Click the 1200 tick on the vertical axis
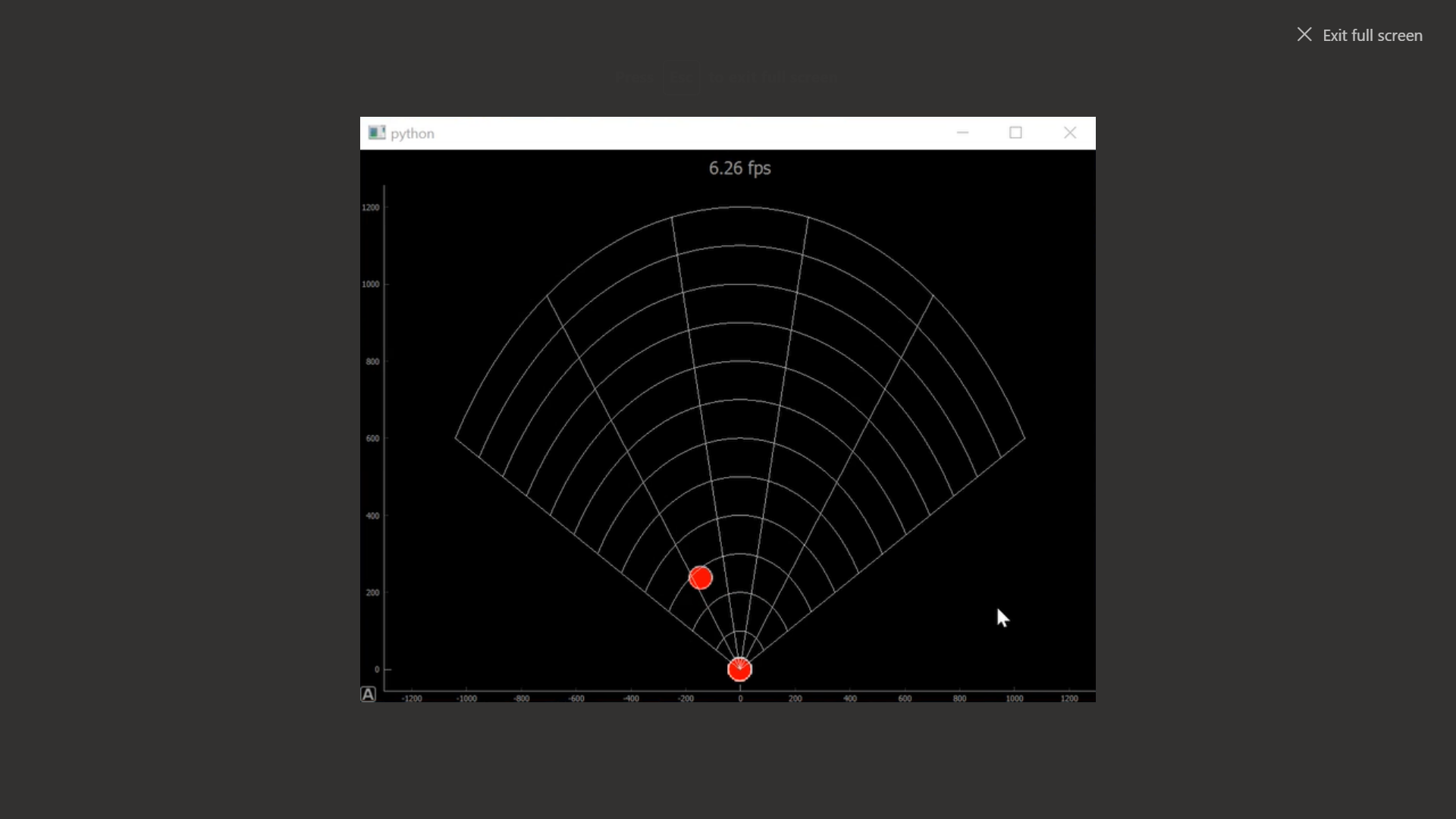1456x819 pixels. (x=370, y=208)
